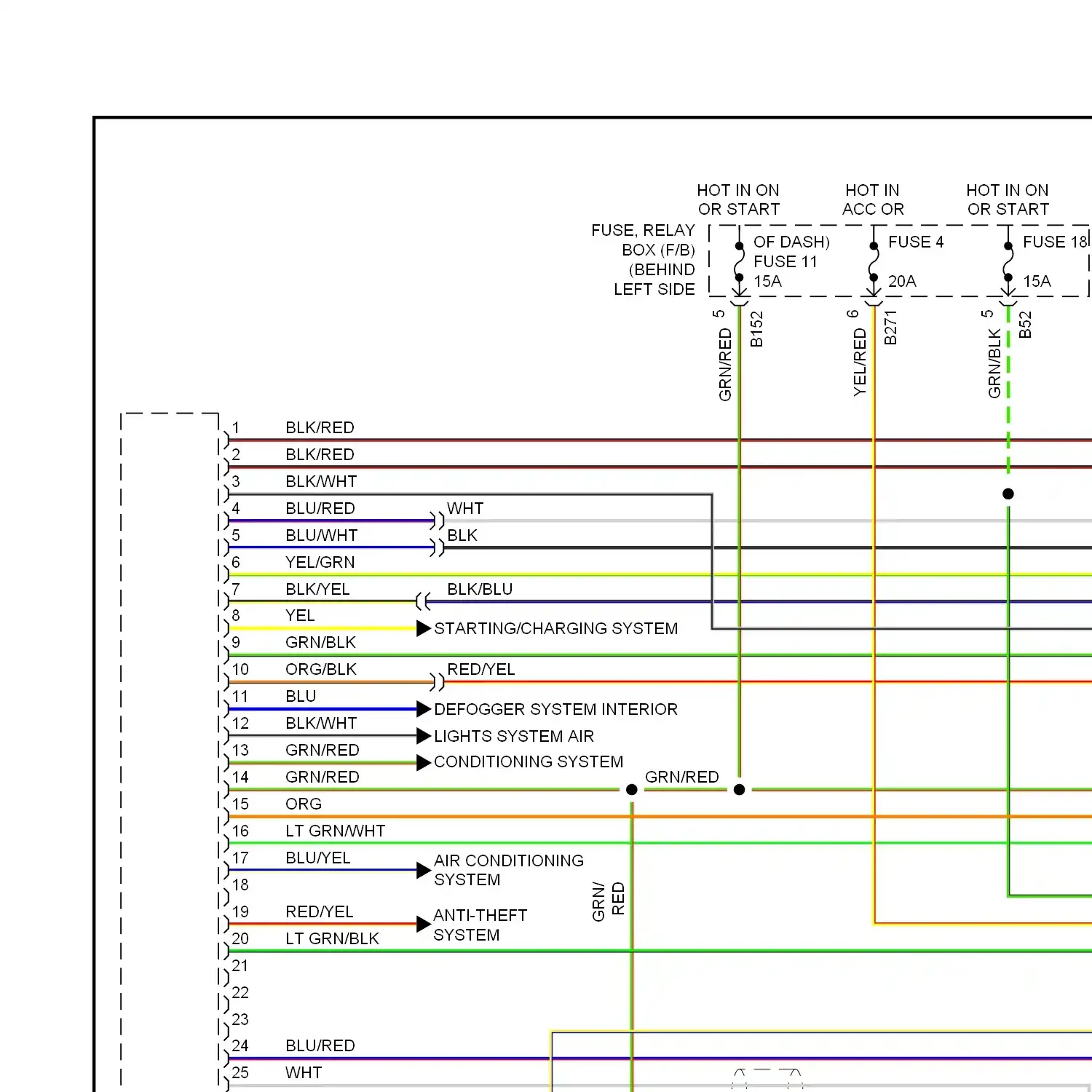Click the B271 connector label

click(890, 328)
